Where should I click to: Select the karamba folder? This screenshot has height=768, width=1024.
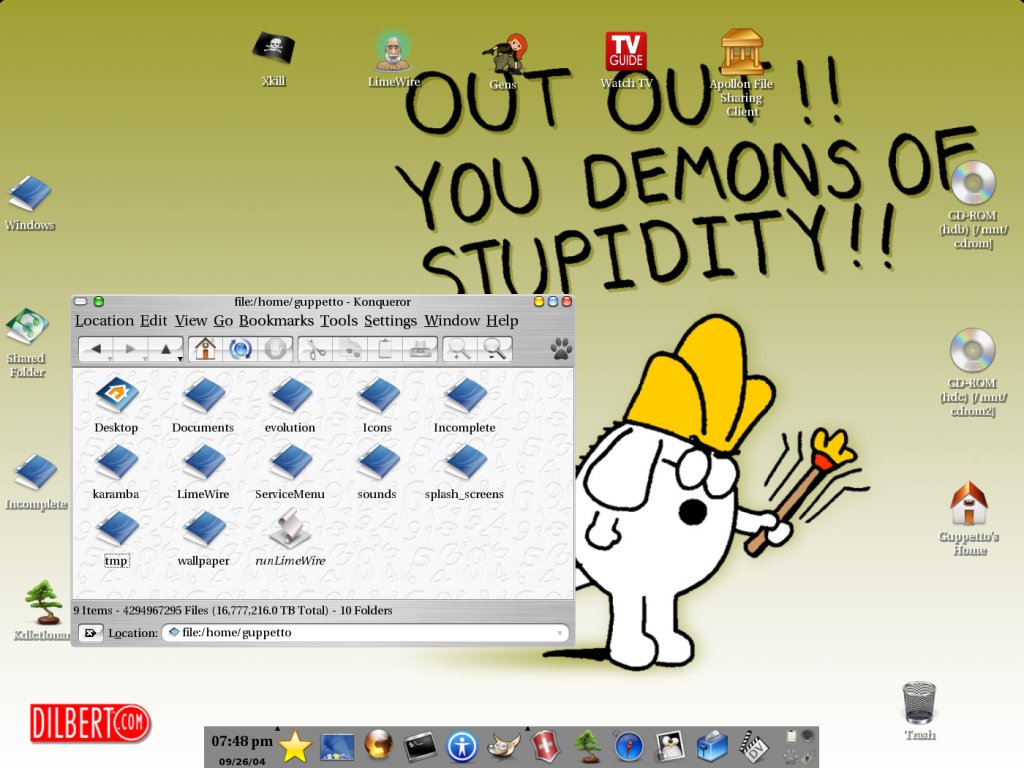click(116, 472)
